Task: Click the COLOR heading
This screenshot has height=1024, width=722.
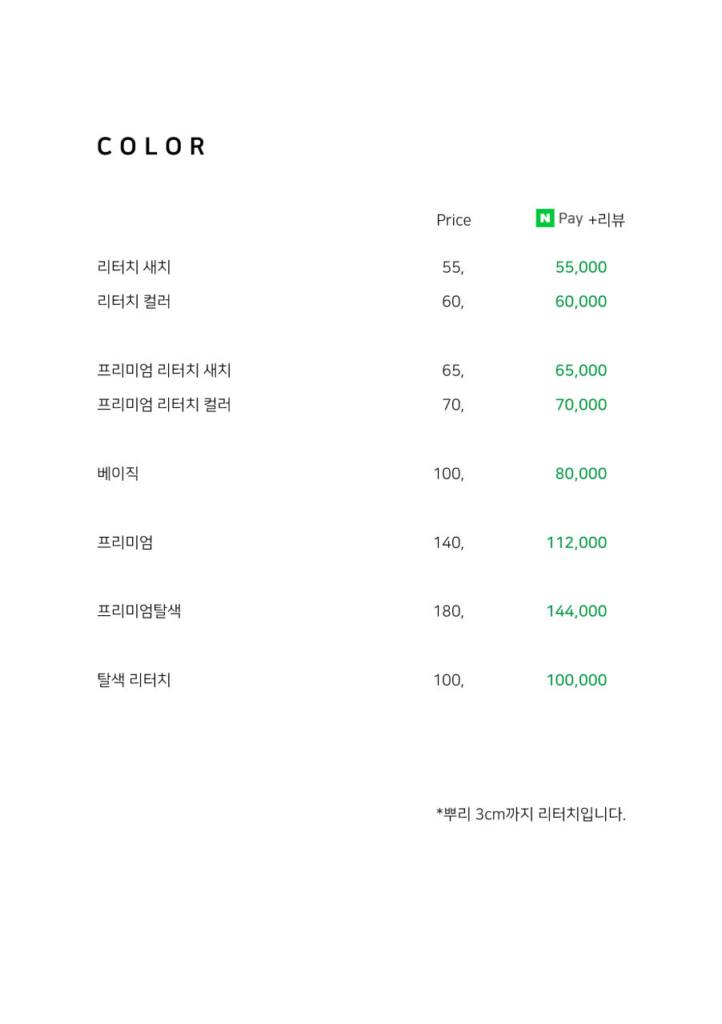Action: click(151, 146)
